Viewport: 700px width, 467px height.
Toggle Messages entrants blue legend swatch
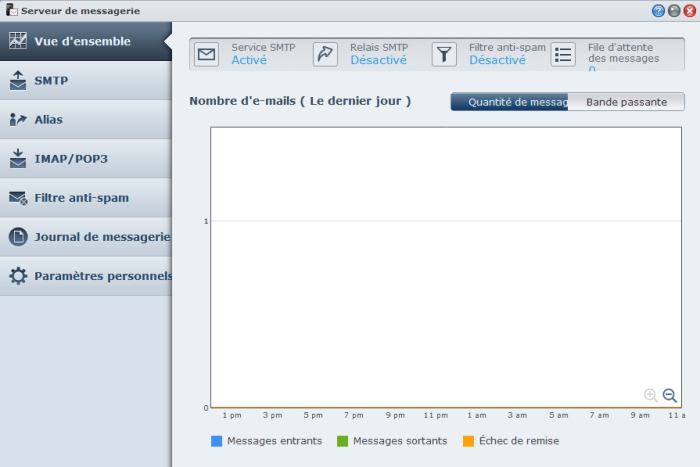[x=217, y=441]
